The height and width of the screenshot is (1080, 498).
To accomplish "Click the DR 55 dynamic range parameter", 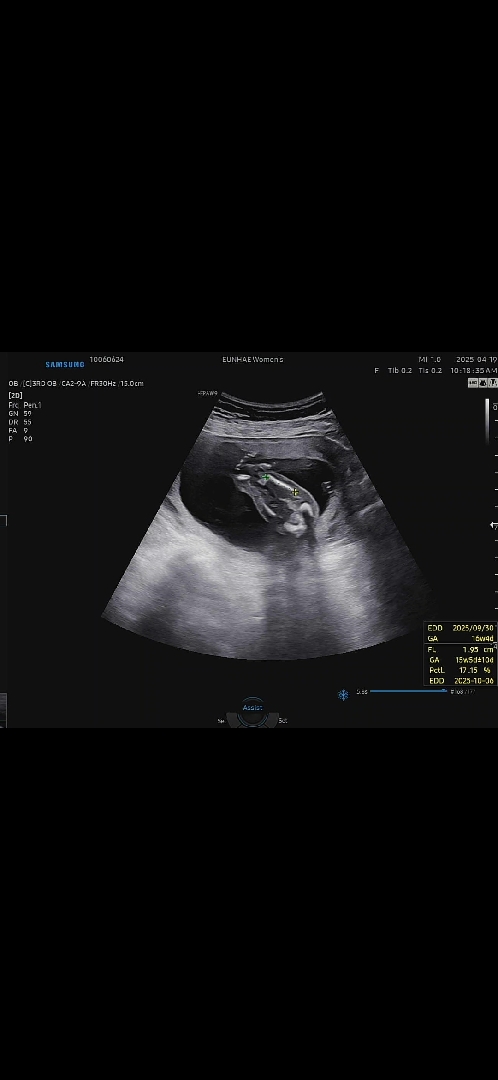I will coord(20,422).
